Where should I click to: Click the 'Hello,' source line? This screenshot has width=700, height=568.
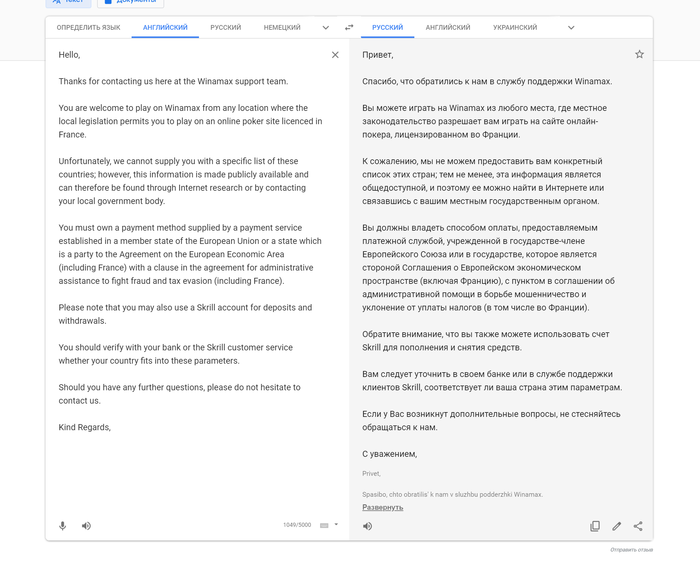click(69, 55)
